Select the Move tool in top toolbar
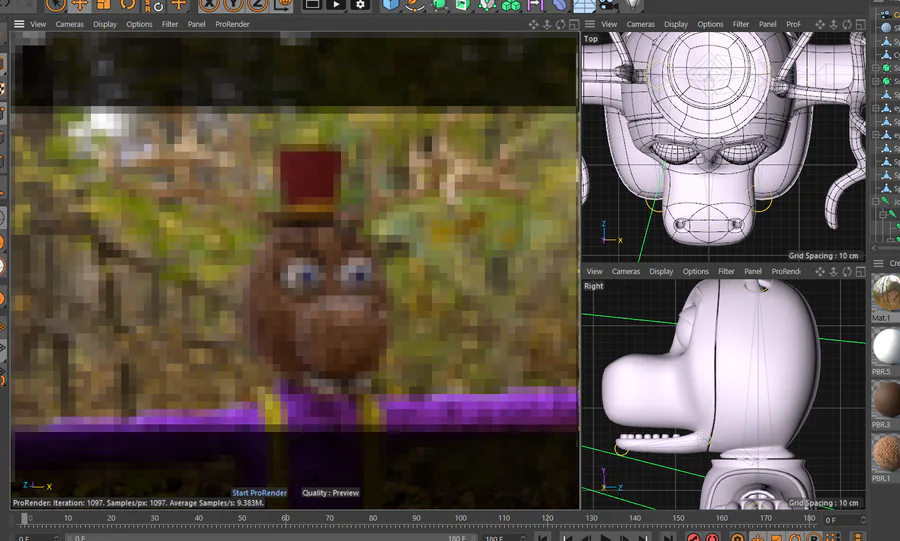Screen dimensions: 900x541 (80, 5)
